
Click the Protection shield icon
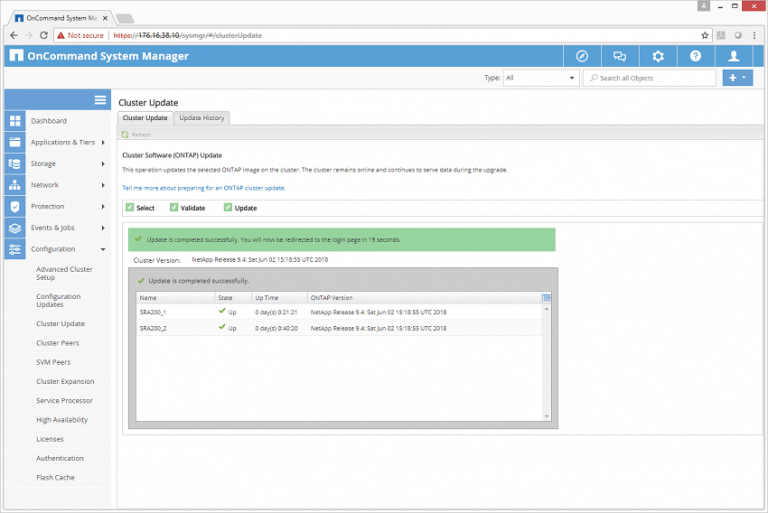(15, 206)
